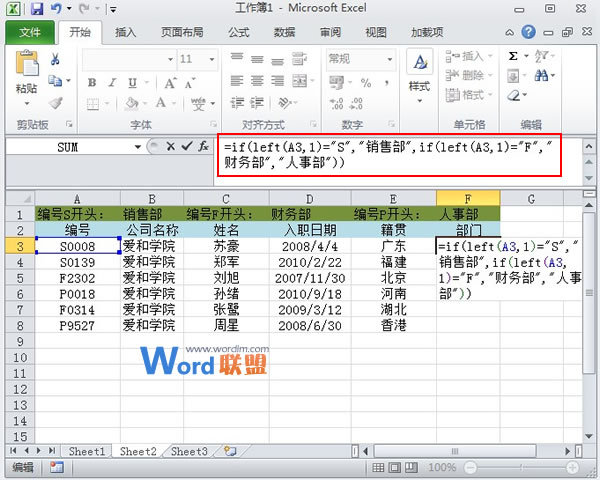
Task: Confirm formula with the checkmark icon
Action: (186, 146)
